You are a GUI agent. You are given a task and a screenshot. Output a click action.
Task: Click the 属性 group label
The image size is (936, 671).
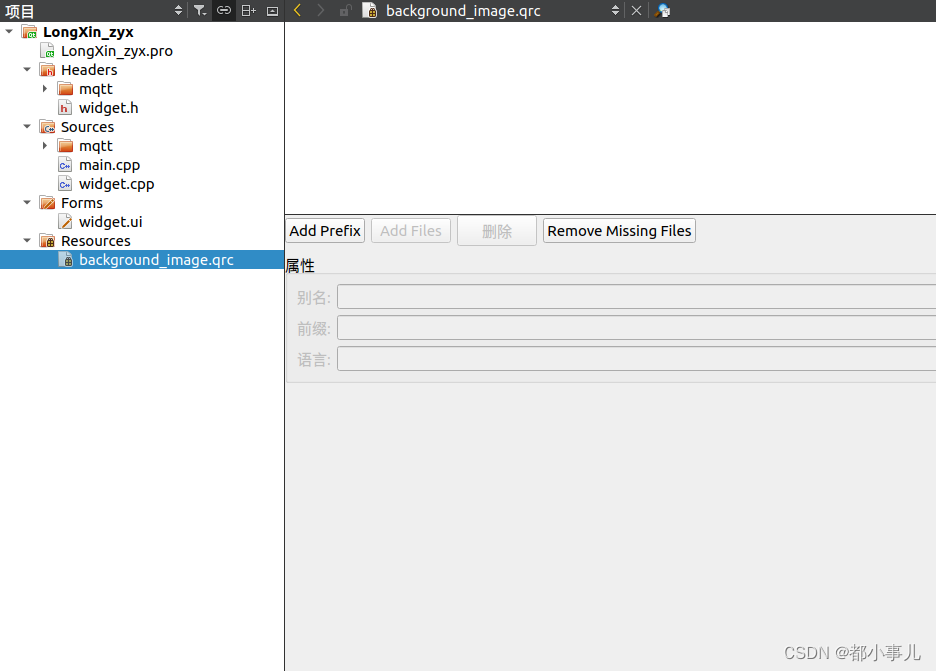click(300, 266)
